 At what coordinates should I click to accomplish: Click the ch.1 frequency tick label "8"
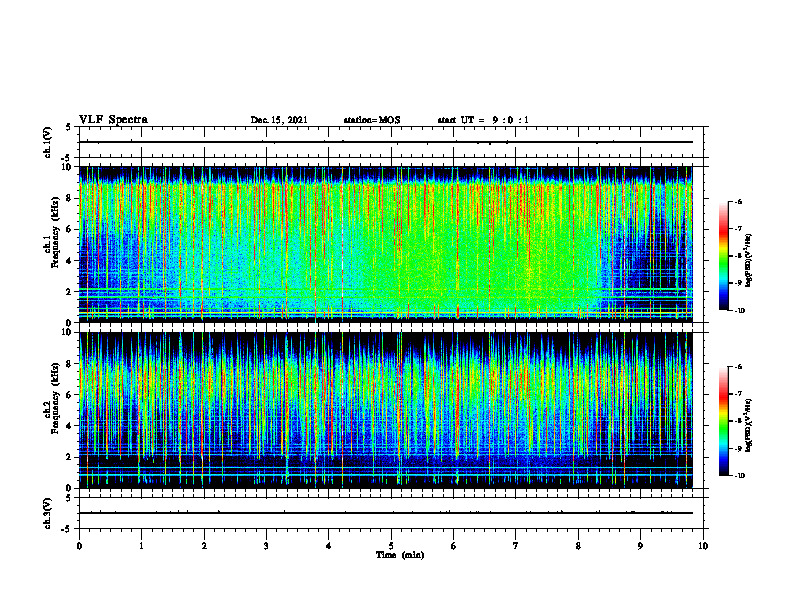[70, 198]
